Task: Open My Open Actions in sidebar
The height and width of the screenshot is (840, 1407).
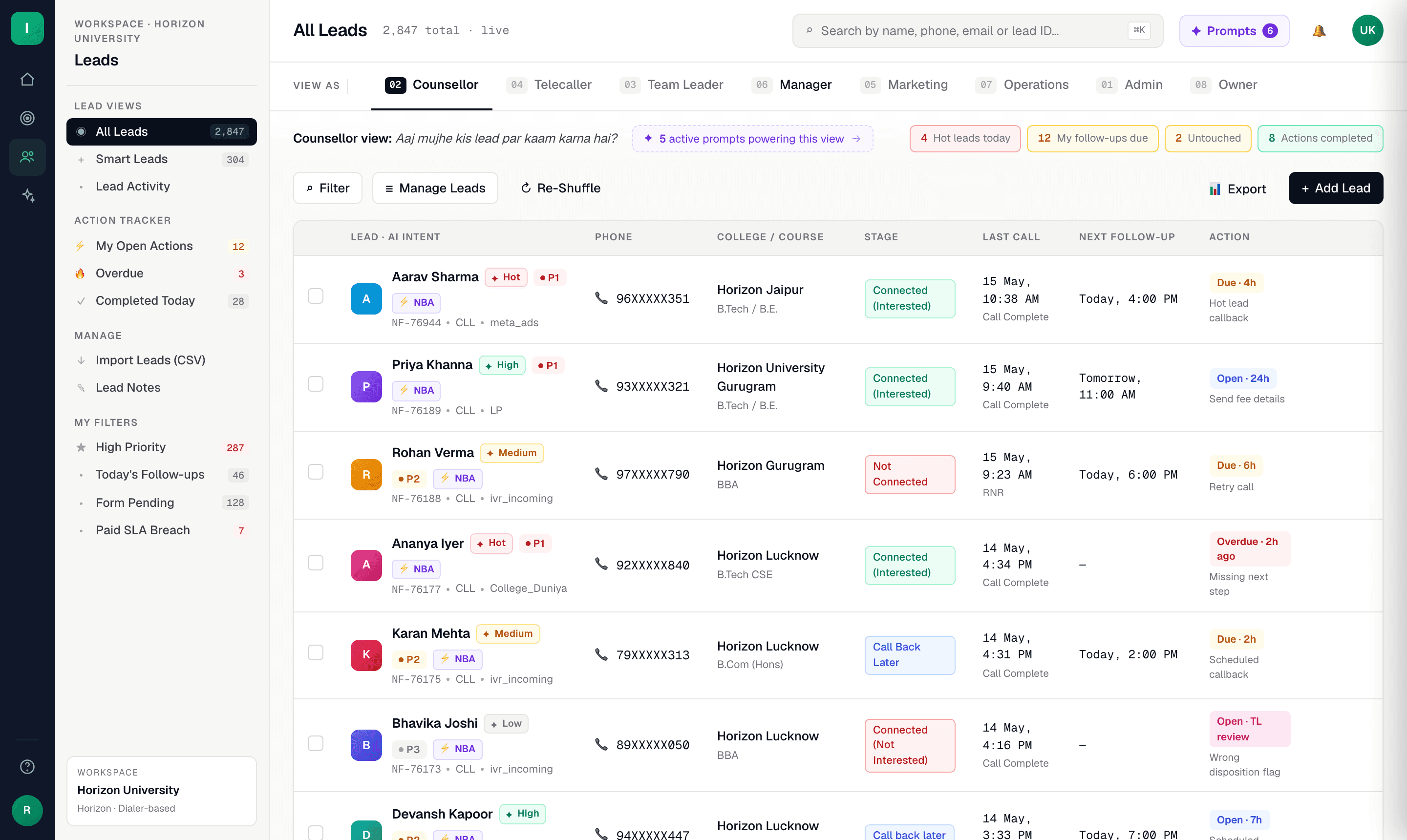Action: pyautogui.click(x=161, y=246)
